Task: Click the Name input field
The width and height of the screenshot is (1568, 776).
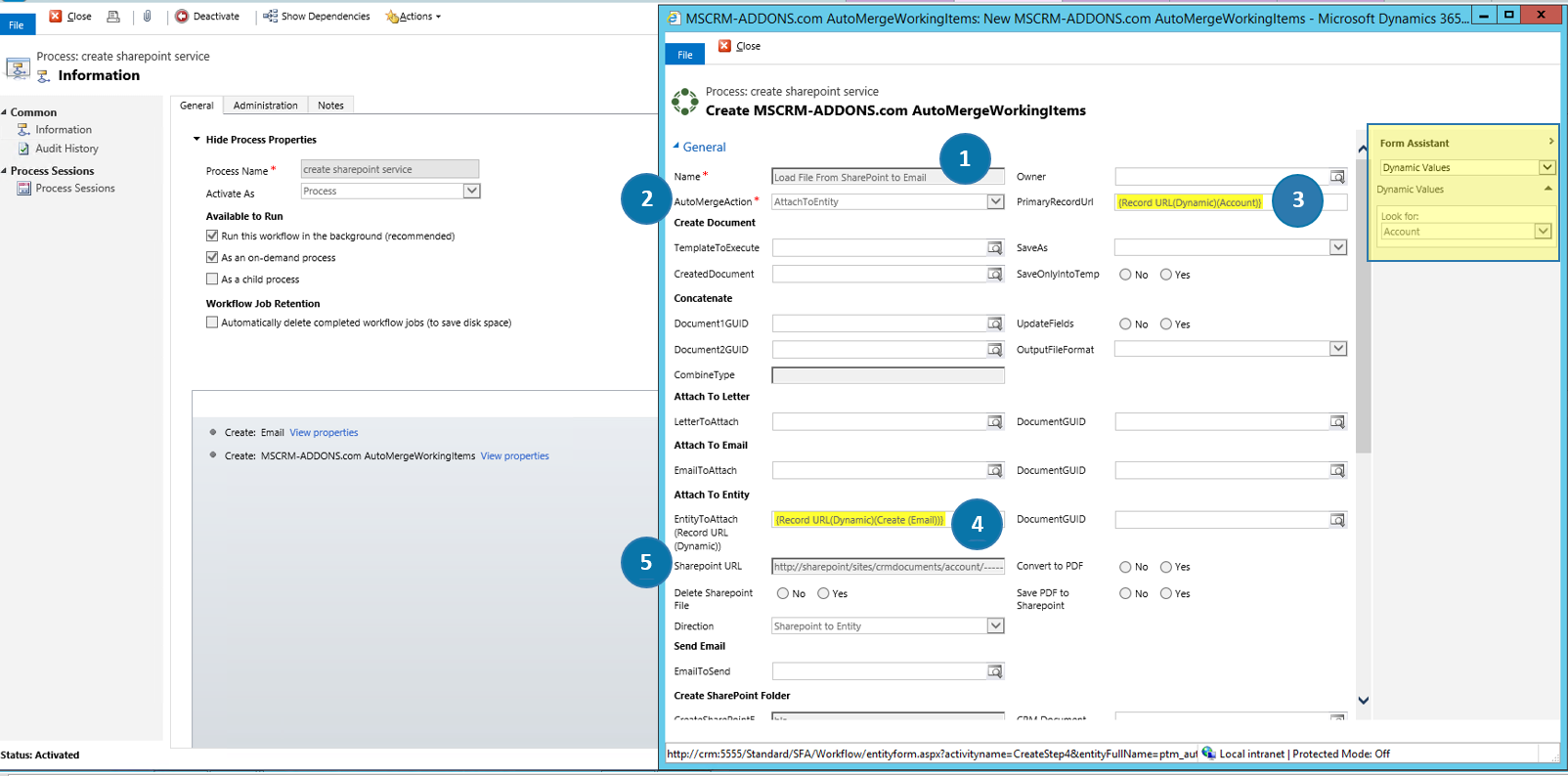Action: 888,177
